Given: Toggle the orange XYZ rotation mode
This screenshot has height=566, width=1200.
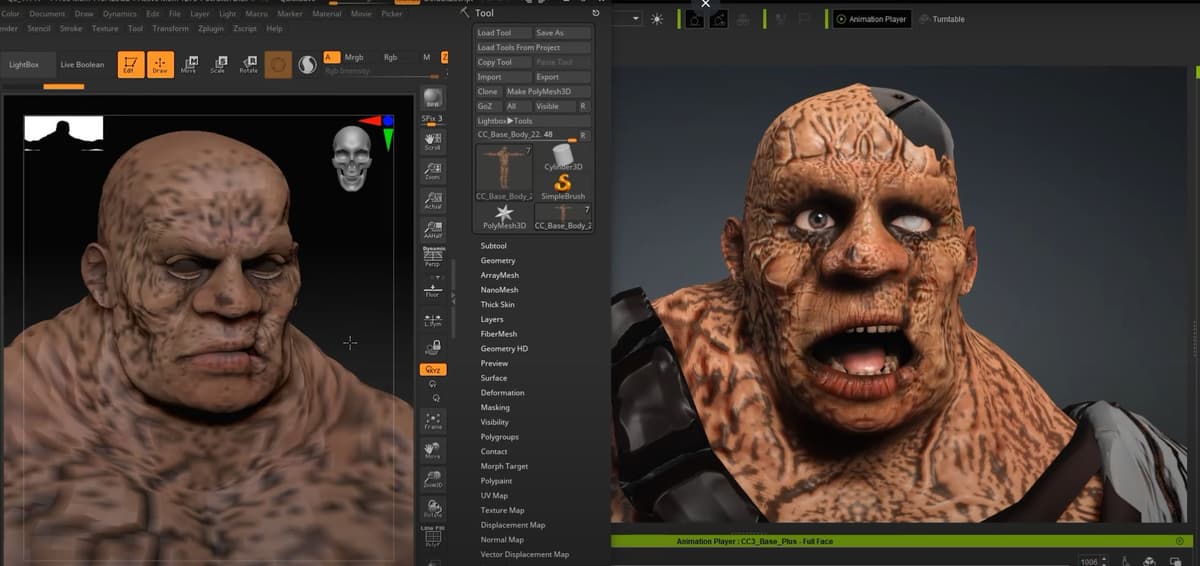Looking at the screenshot, I should click(433, 370).
